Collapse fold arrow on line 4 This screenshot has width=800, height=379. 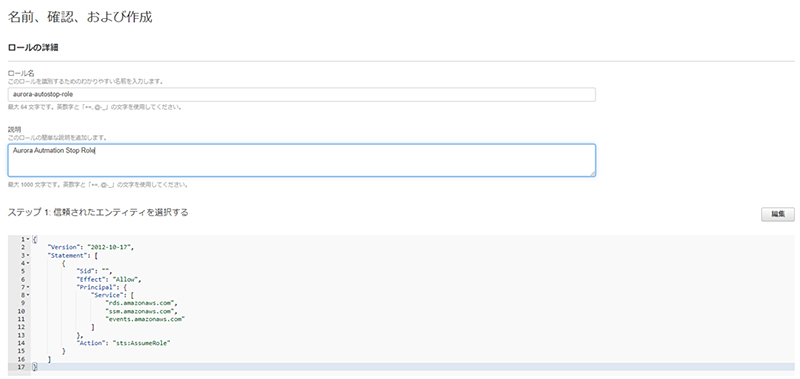pyautogui.click(x=28, y=263)
